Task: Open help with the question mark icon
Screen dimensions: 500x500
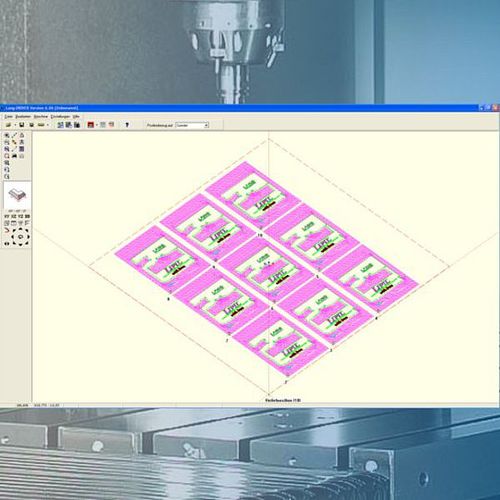Action: pyautogui.click(x=127, y=125)
